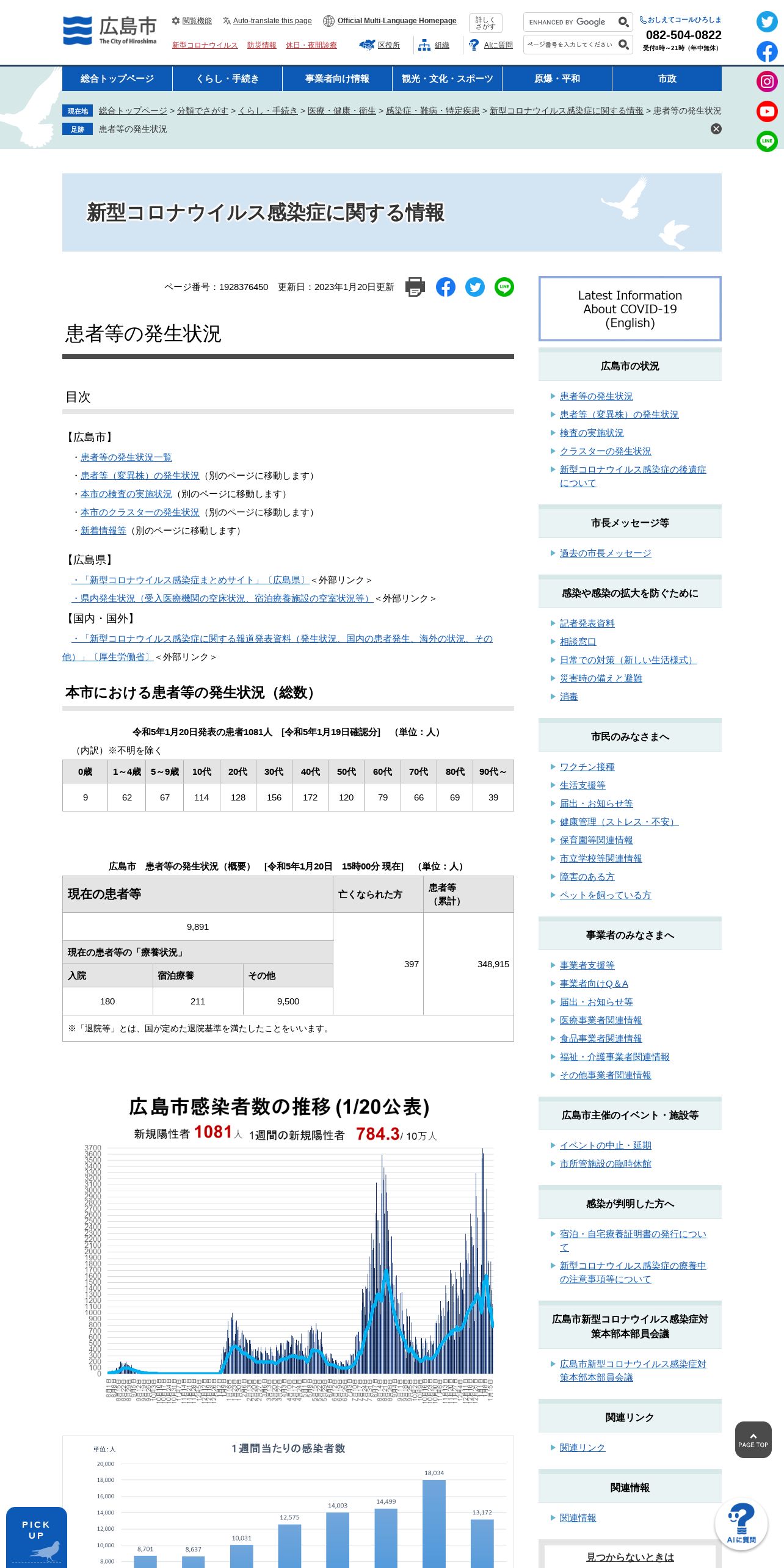Image resolution: width=784 pixels, height=1568 pixels.
Task: Open 医療事業者関連情報 sidebar link
Action: pyautogui.click(x=601, y=1020)
